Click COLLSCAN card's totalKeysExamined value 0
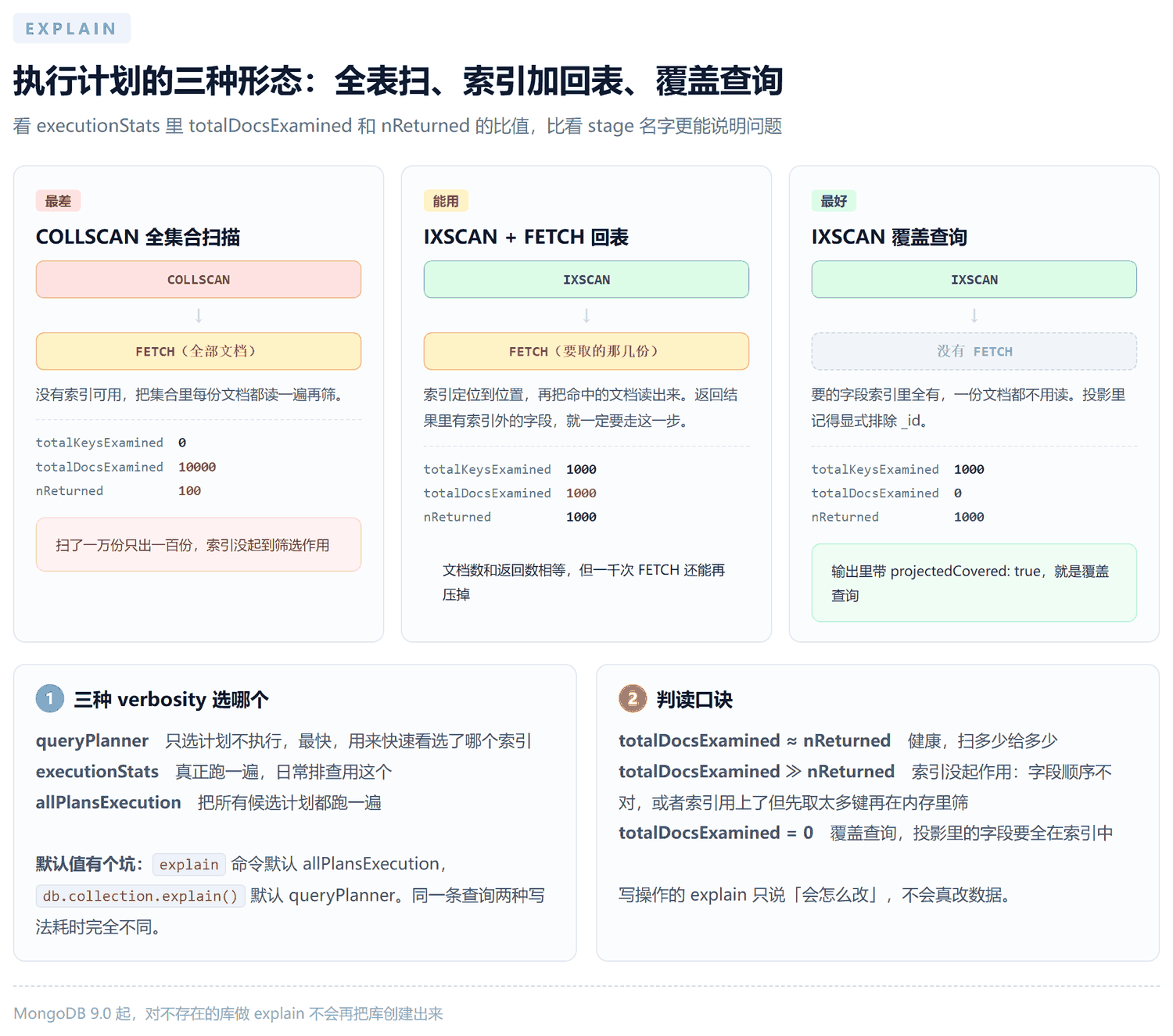The height and width of the screenshot is (1036, 1173). [x=182, y=443]
